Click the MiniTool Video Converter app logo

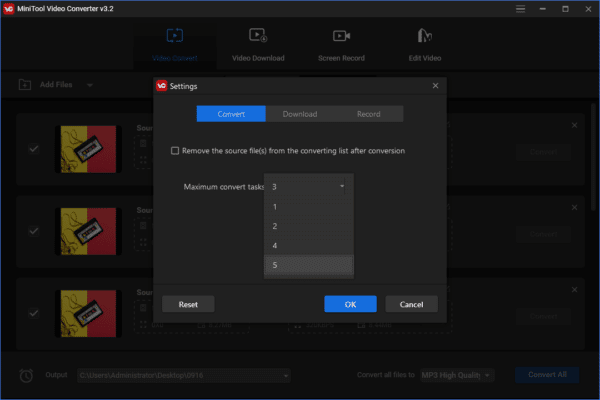pyautogui.click(x=8, y=8)
